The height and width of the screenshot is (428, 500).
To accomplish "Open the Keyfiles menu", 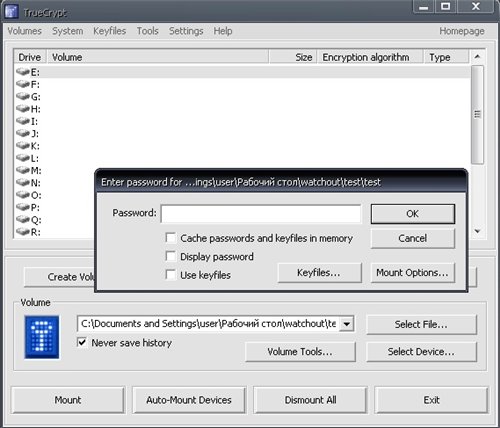I will [x=110, y=31].
